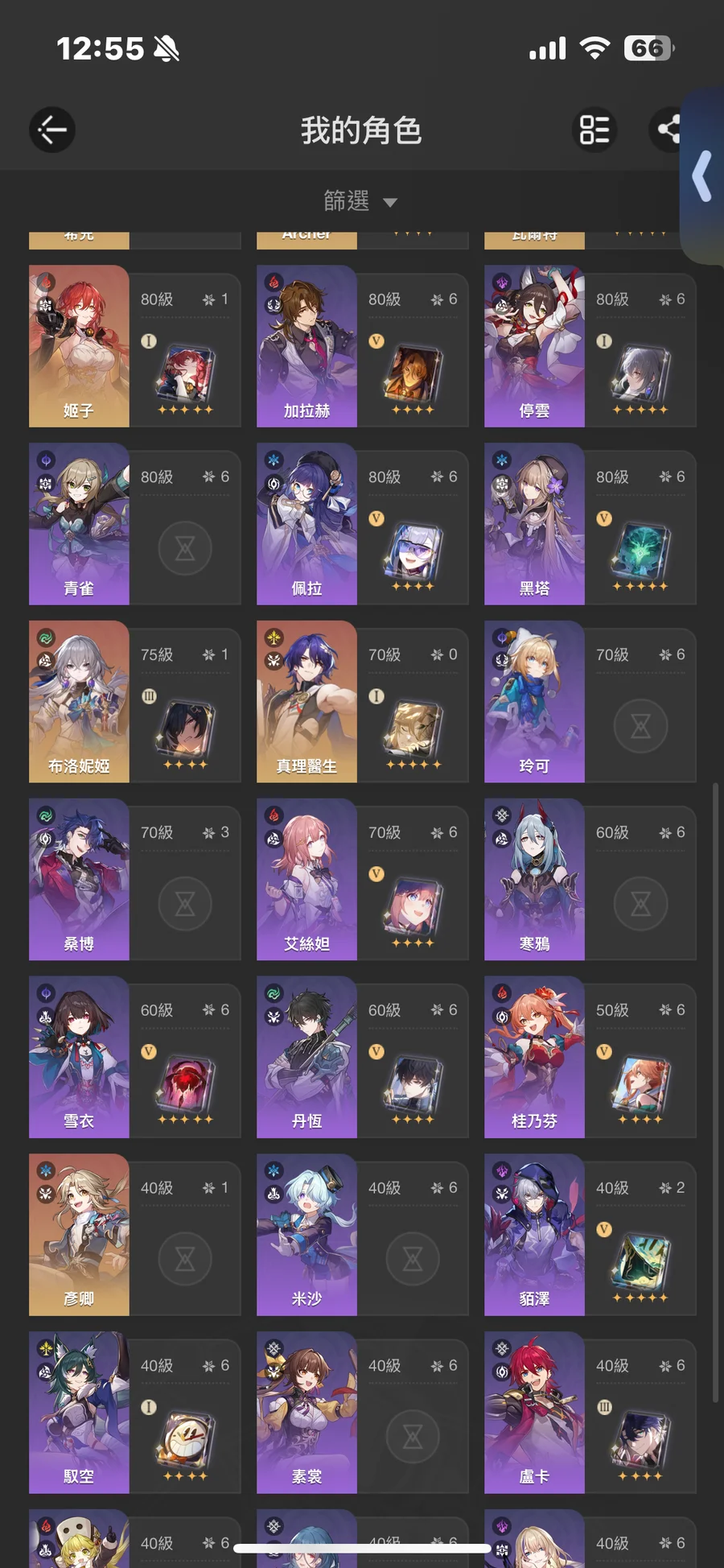Toggle the list view layout icon
Viewport: 724px width, 1568px height.
594,130
